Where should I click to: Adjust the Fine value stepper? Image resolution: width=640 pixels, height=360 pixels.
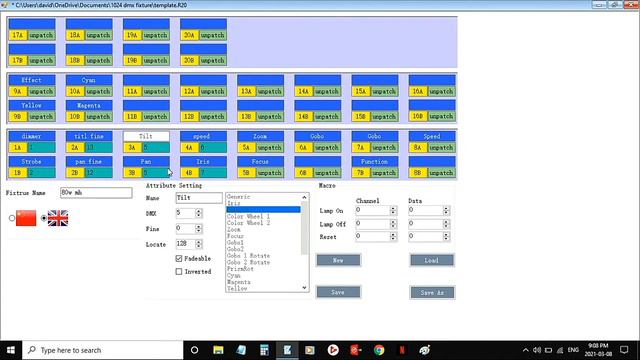[x=198, y=229]
